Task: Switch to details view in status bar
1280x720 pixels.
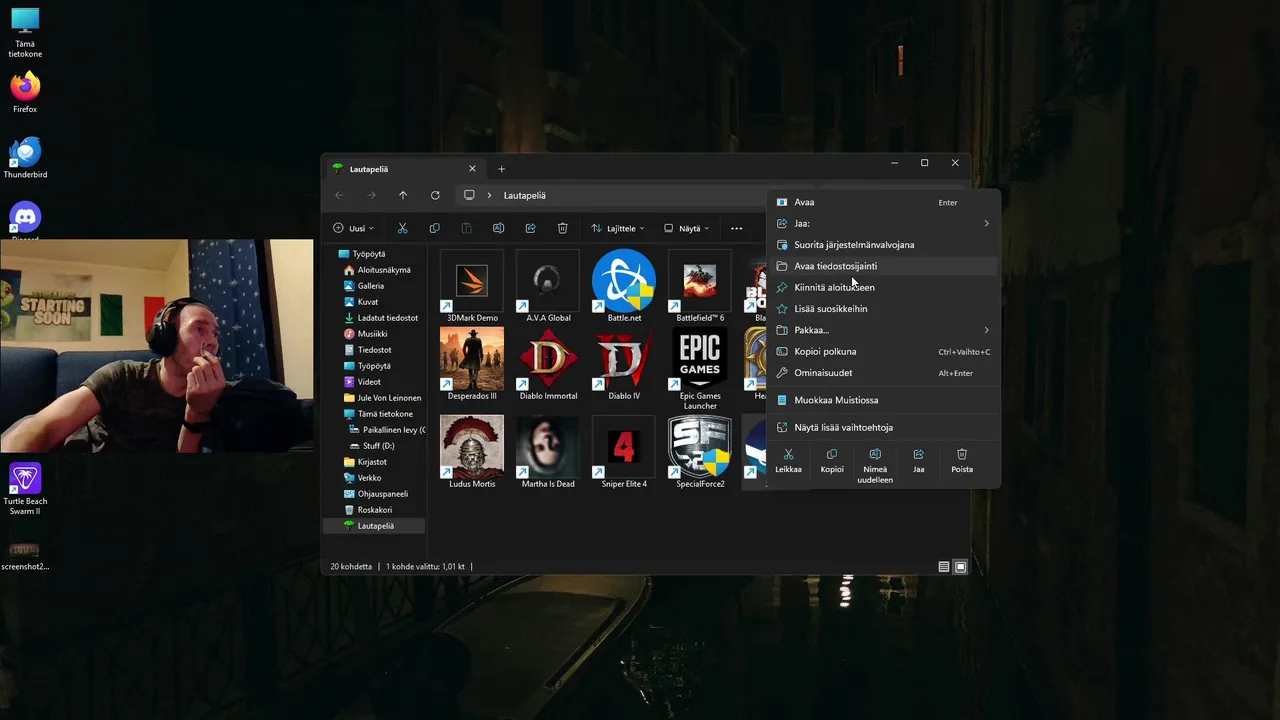Action: (944, 567)
